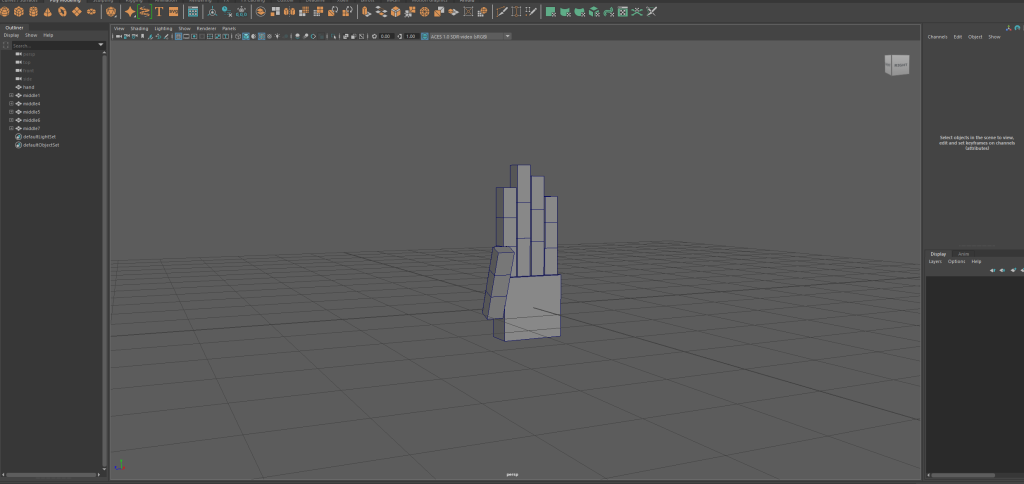Create a polygon disc from the shelf
The width and height of the screenshot is (1024, 484).
91,12
